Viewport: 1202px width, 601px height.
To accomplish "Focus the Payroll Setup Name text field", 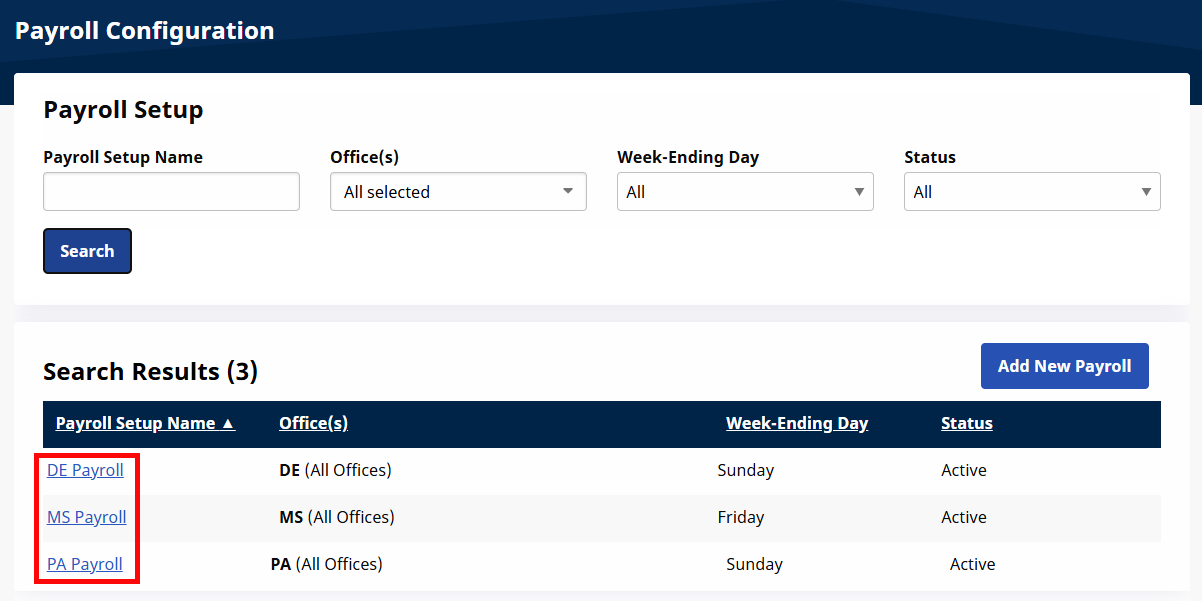I will pos(171,192).
